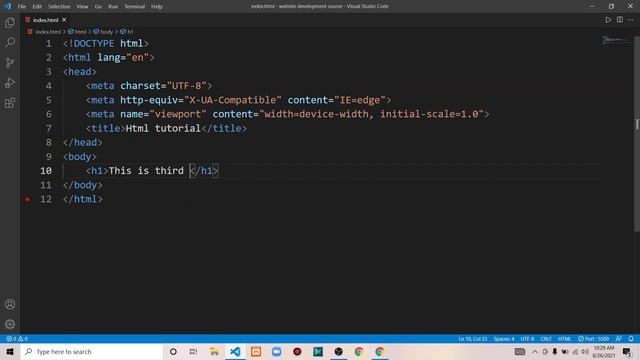The height and width of the screenshot is (360, 640).
Task: Change indentation via Spaces: 4
Action: pos(504,339)
